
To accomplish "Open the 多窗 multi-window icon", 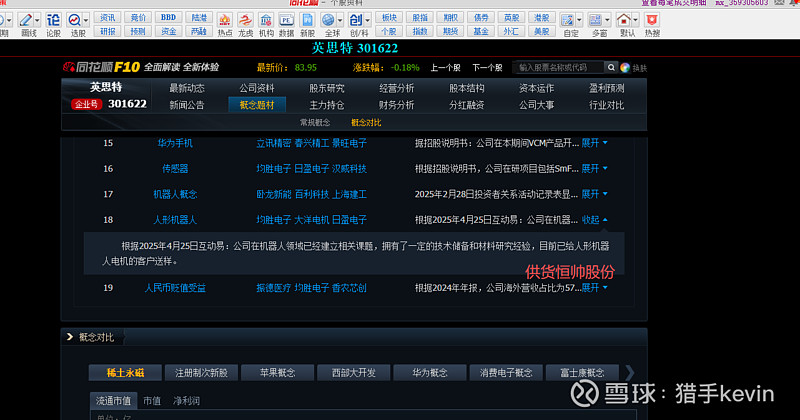I will pyautogui.click(x=595, y=20).
